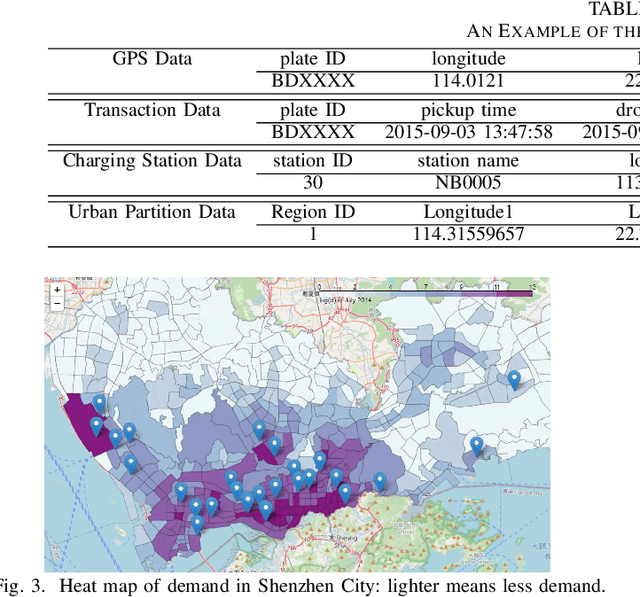The height and width of the screenshot is (597, 640).
Task: Click the station ID value '30'
Action: pos(313,182)
